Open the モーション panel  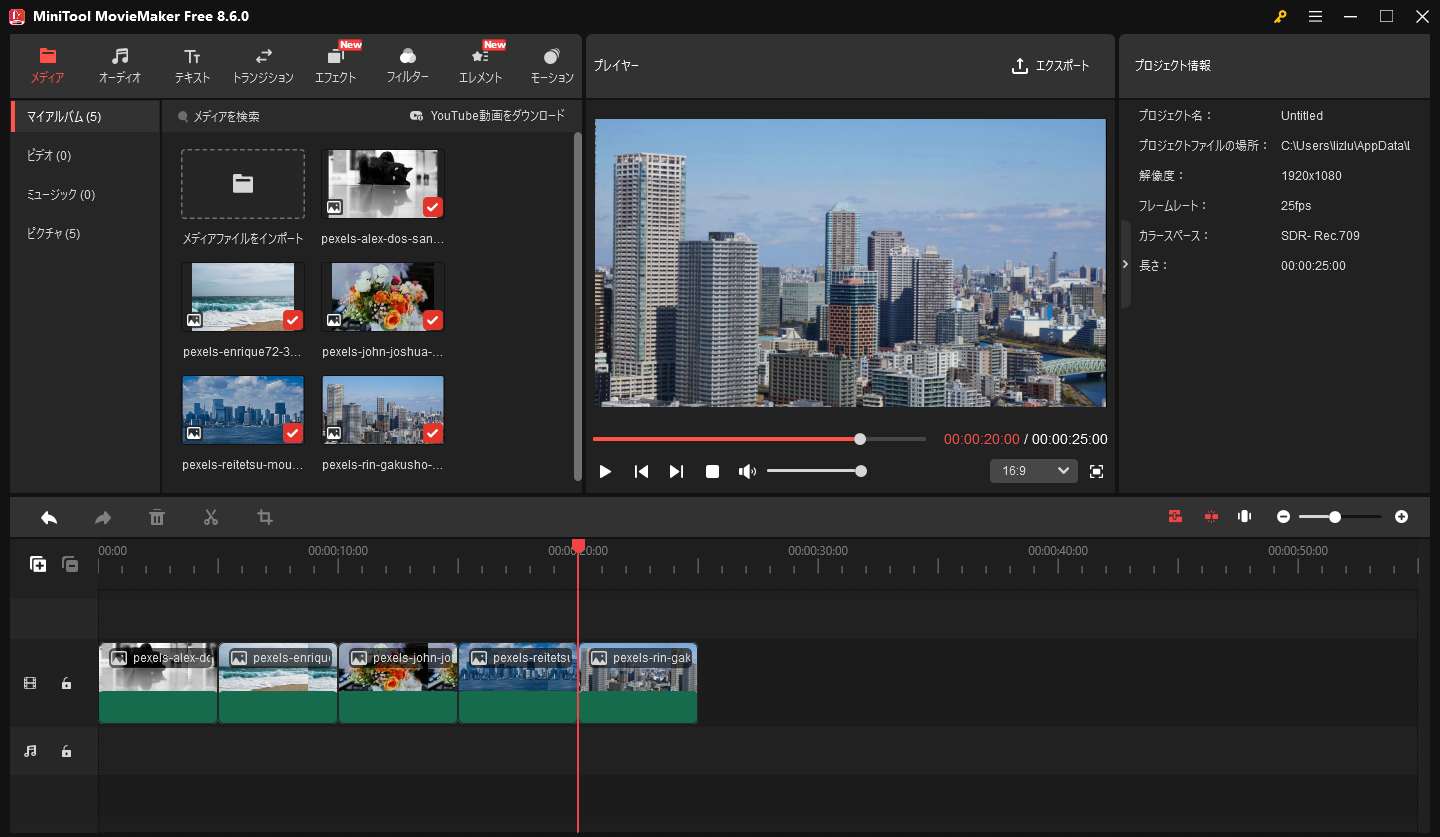551,65
